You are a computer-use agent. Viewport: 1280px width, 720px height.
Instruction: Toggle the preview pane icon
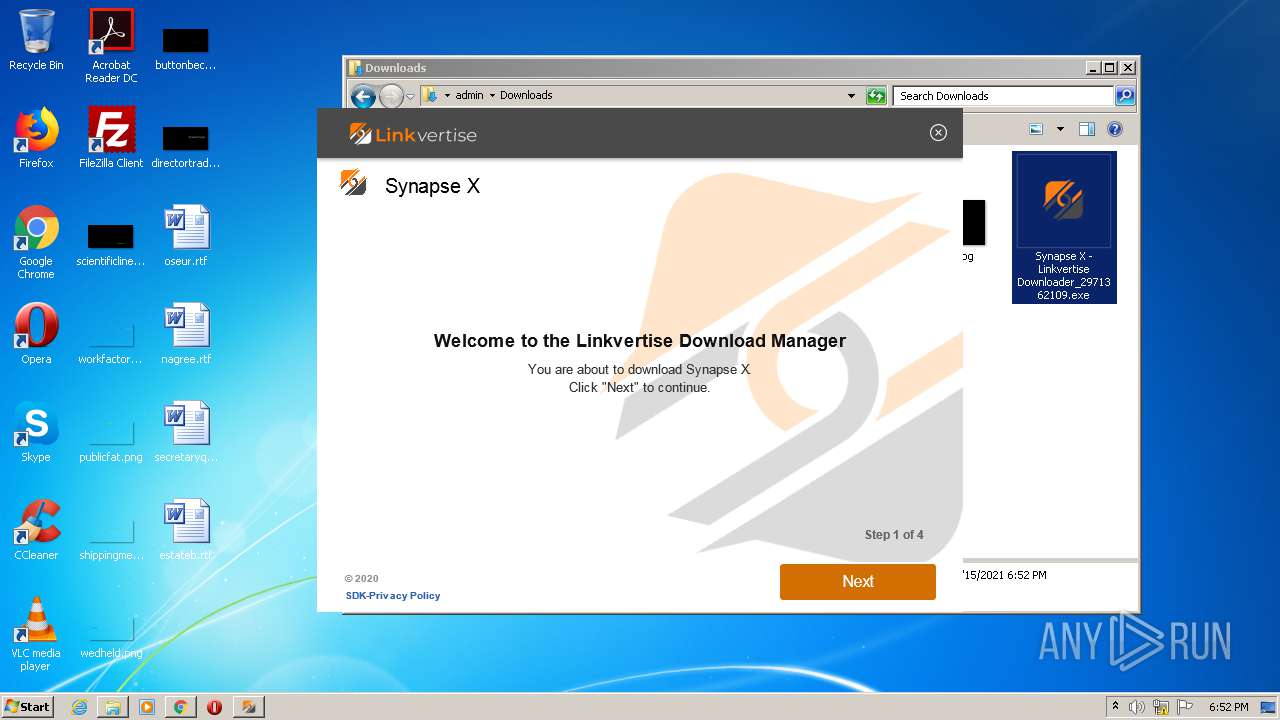1087,129
